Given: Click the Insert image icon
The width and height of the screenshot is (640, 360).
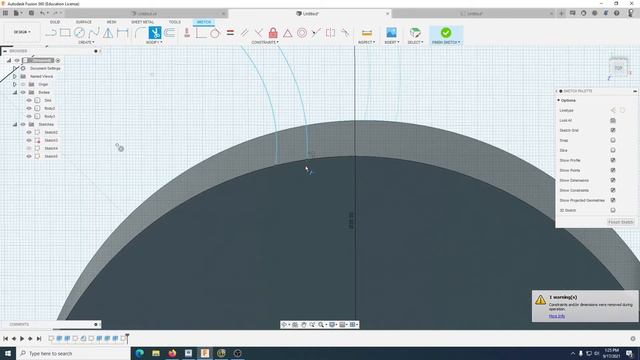Looking at the screenshot, I should click(391, 33).
